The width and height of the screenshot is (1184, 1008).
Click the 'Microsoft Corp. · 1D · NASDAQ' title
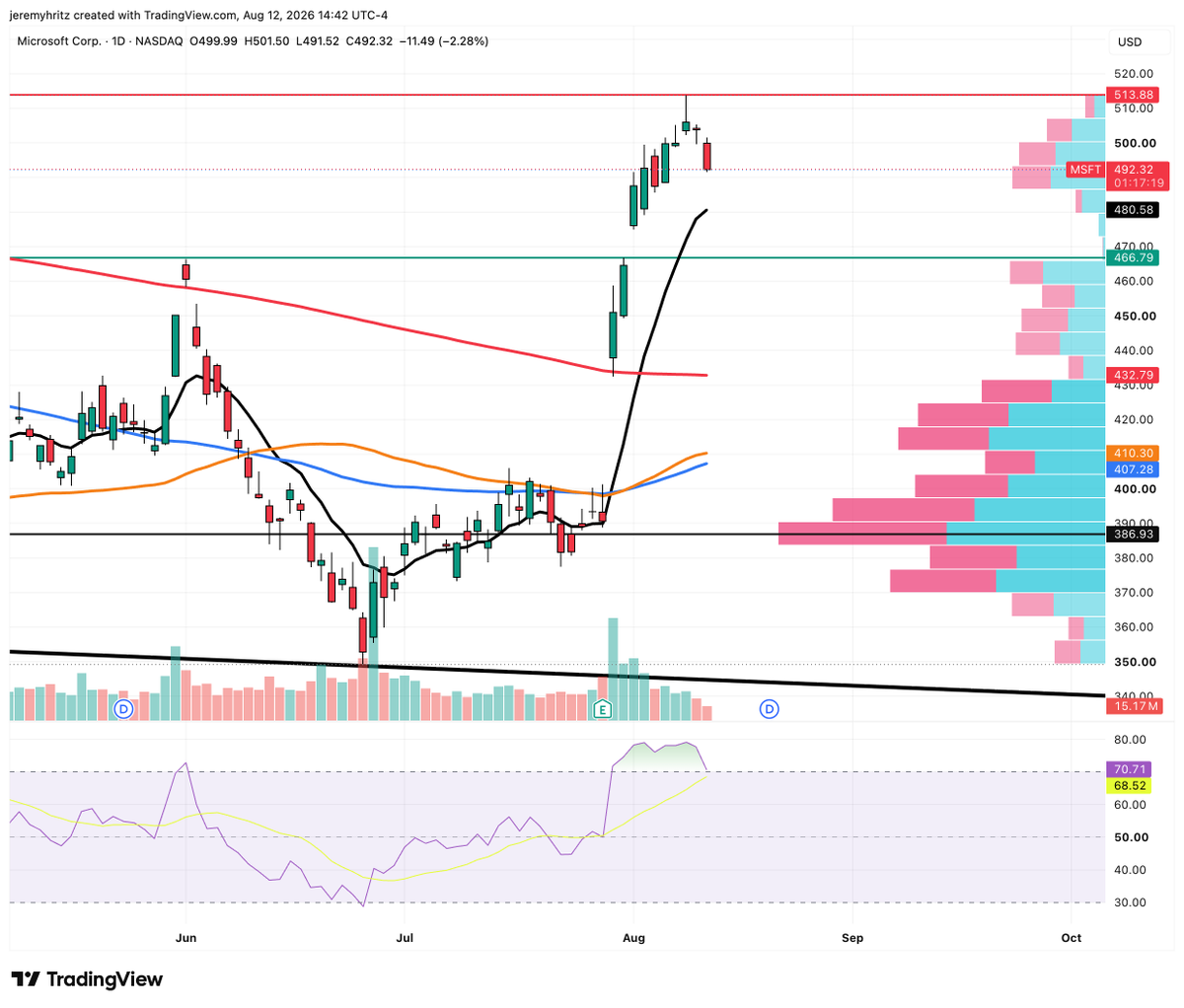103,41
